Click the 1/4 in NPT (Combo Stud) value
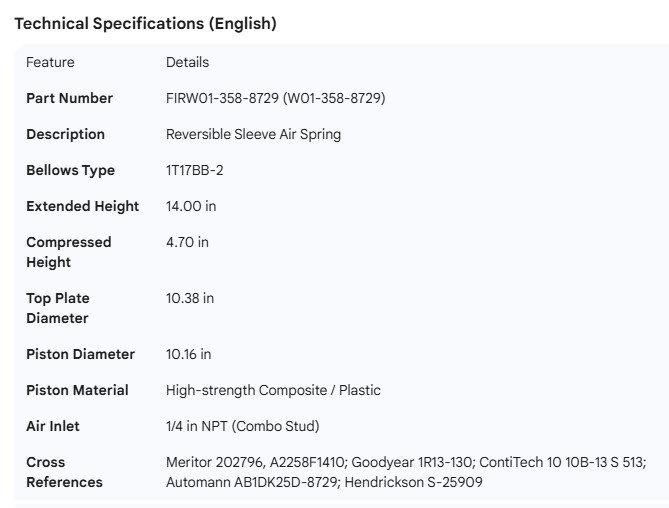The height and width of the screenshot is (508, 669). point(242,426)
